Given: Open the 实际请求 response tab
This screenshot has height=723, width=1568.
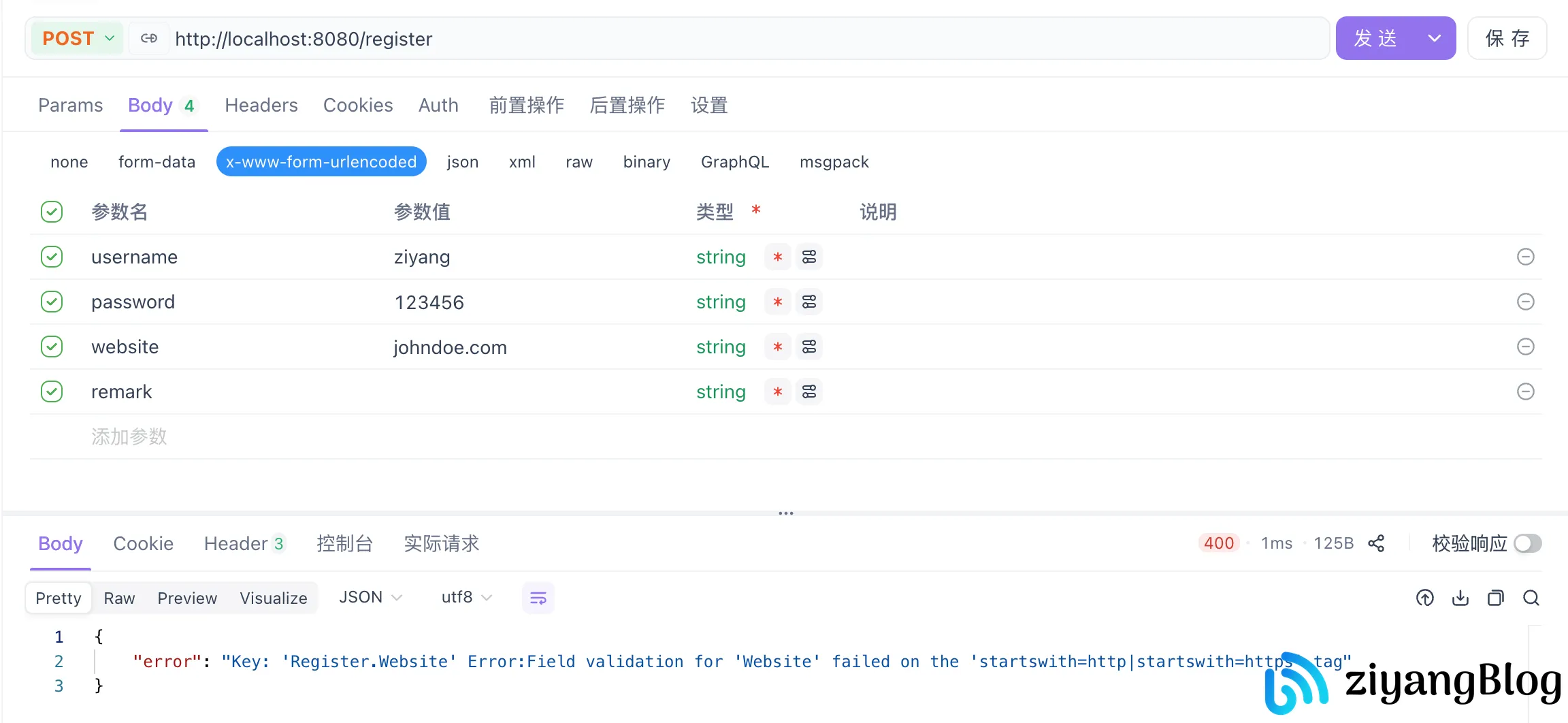Looking at the screenshot, I should pyautogui.click(x=441, y=543).
